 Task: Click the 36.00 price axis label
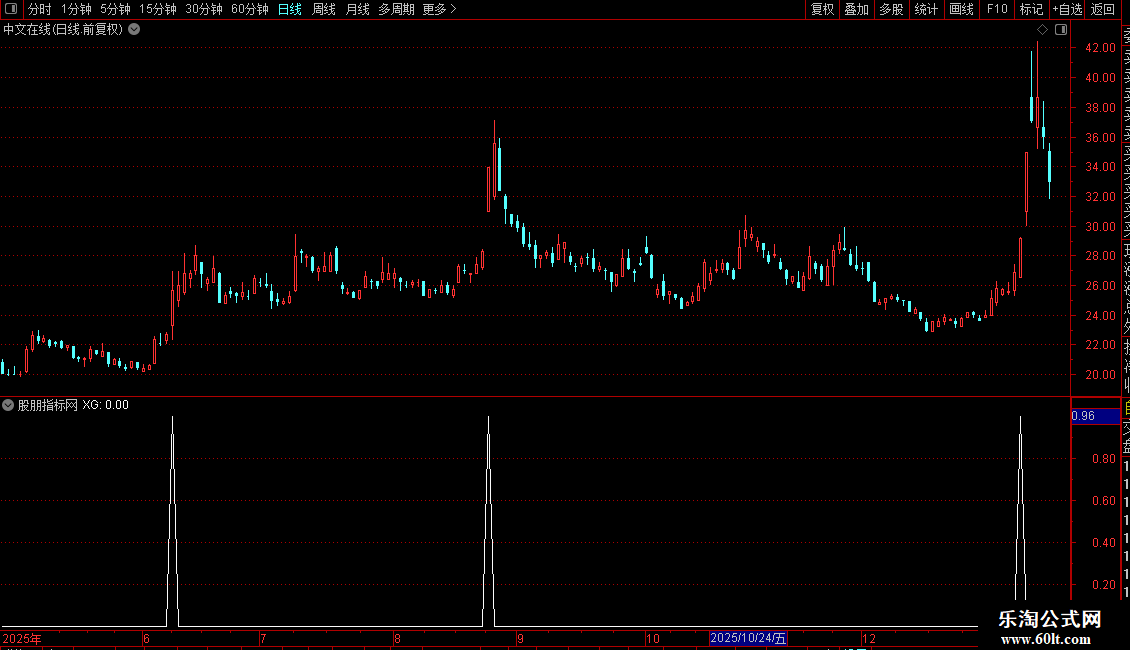point(1100,137)
